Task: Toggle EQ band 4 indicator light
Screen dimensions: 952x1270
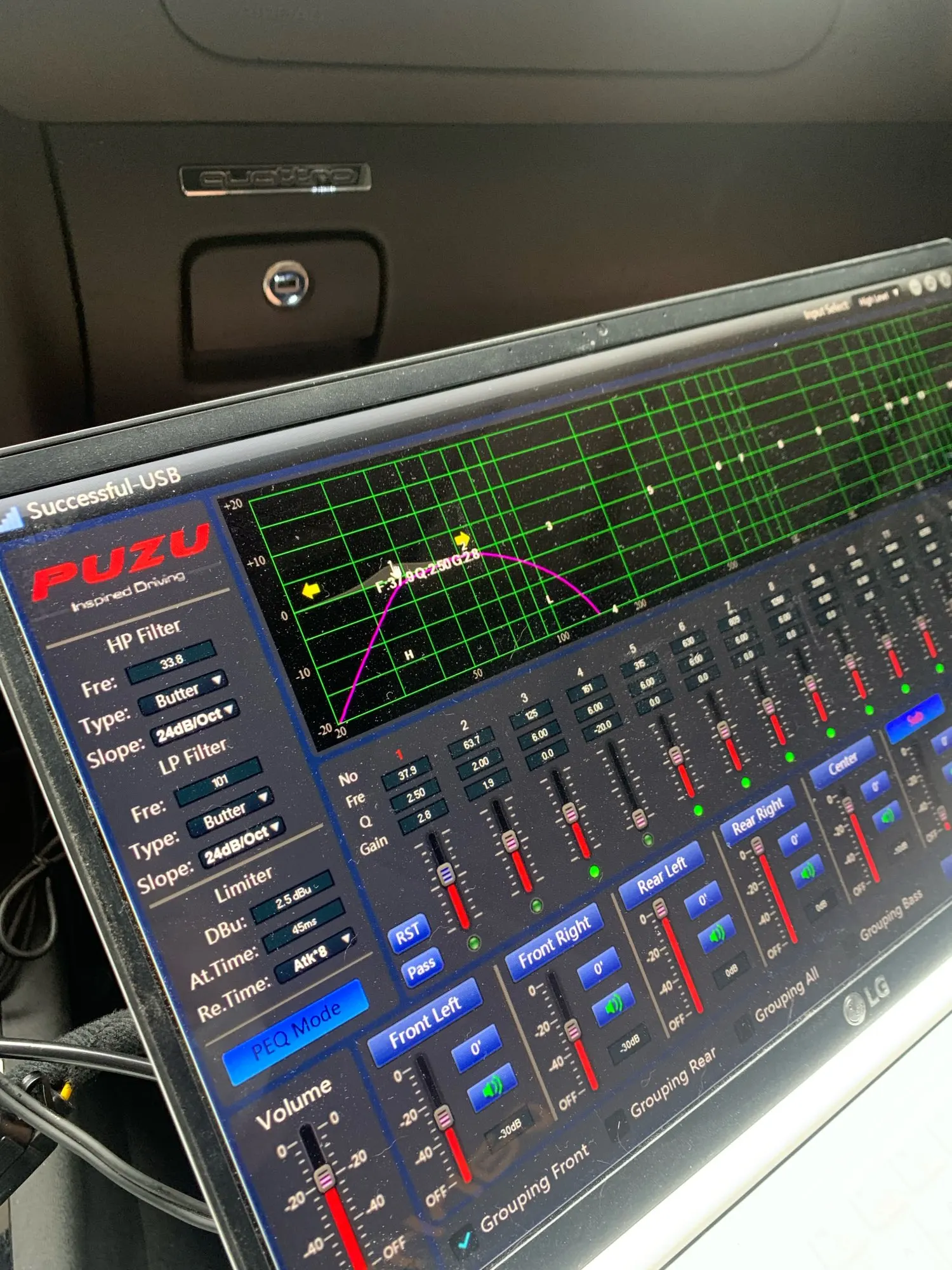Action: pos(648,840)
